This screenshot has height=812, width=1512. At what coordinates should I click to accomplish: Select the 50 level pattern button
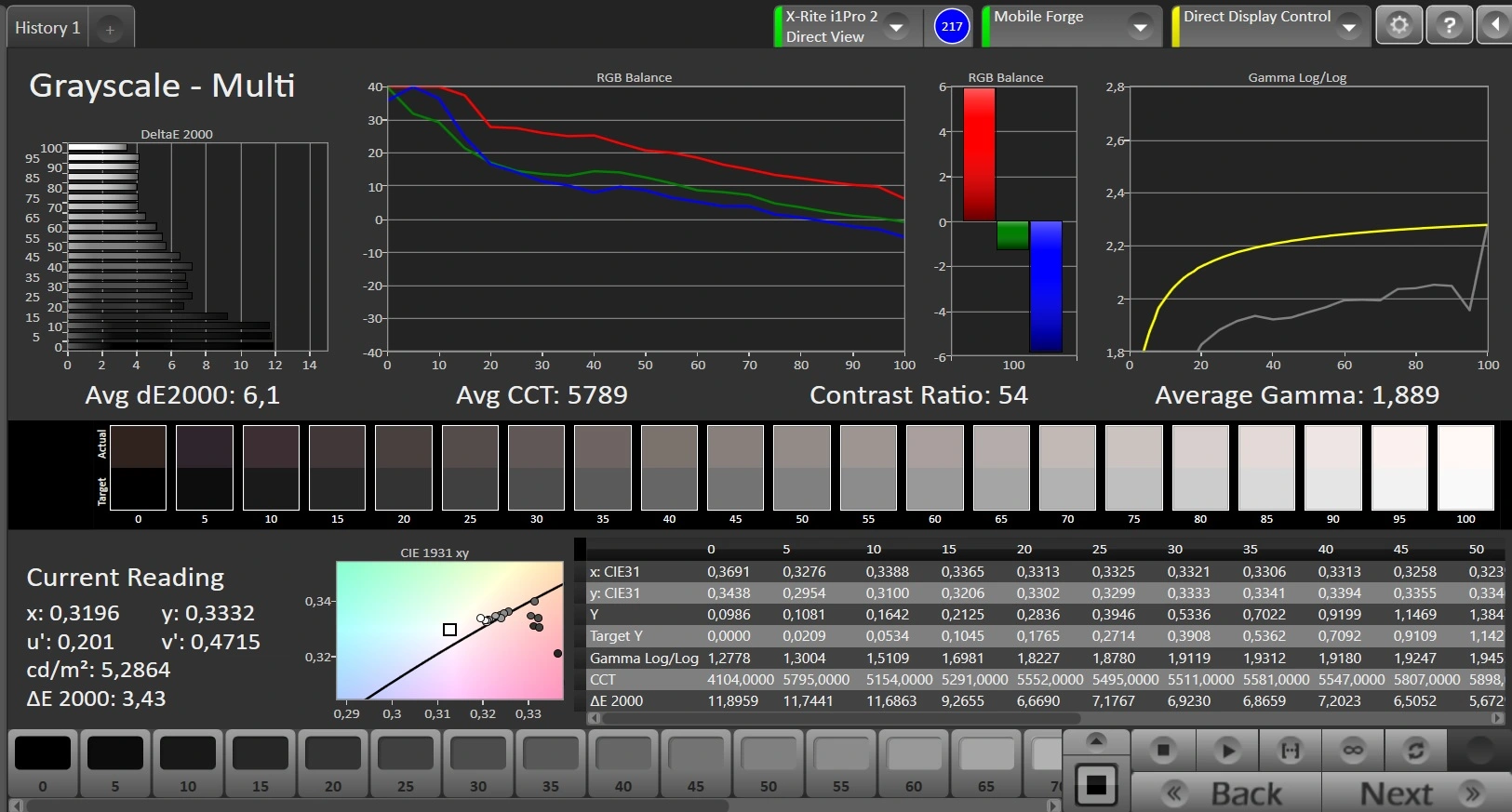click(x=769, y=765)
